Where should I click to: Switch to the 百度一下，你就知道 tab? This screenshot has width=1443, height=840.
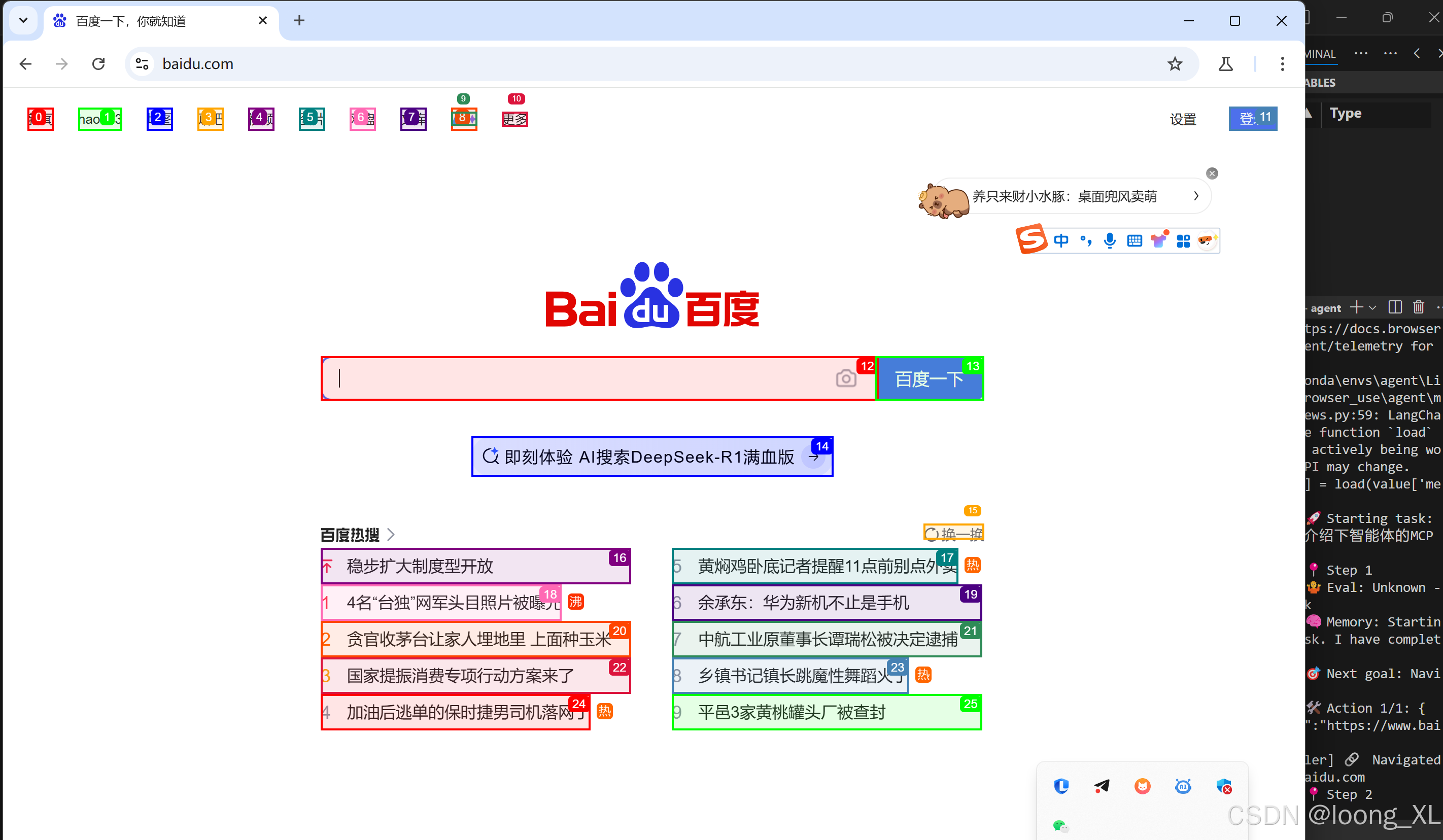point(132,21)
